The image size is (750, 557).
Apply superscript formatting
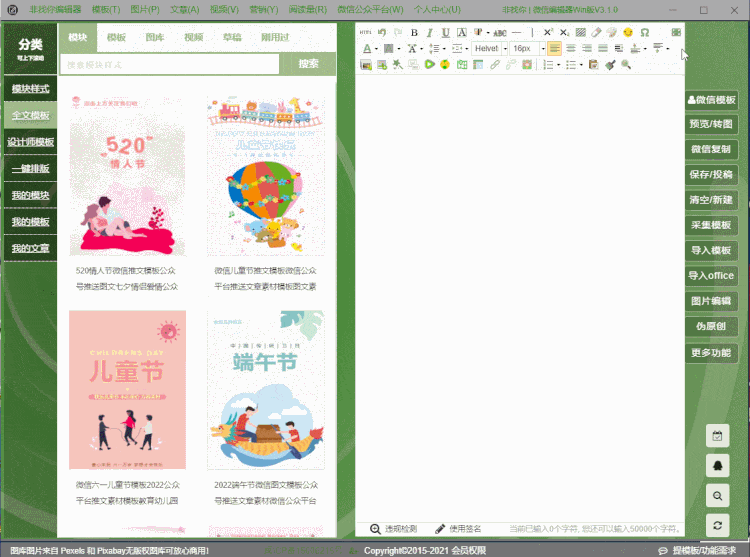tap(548, 33)
